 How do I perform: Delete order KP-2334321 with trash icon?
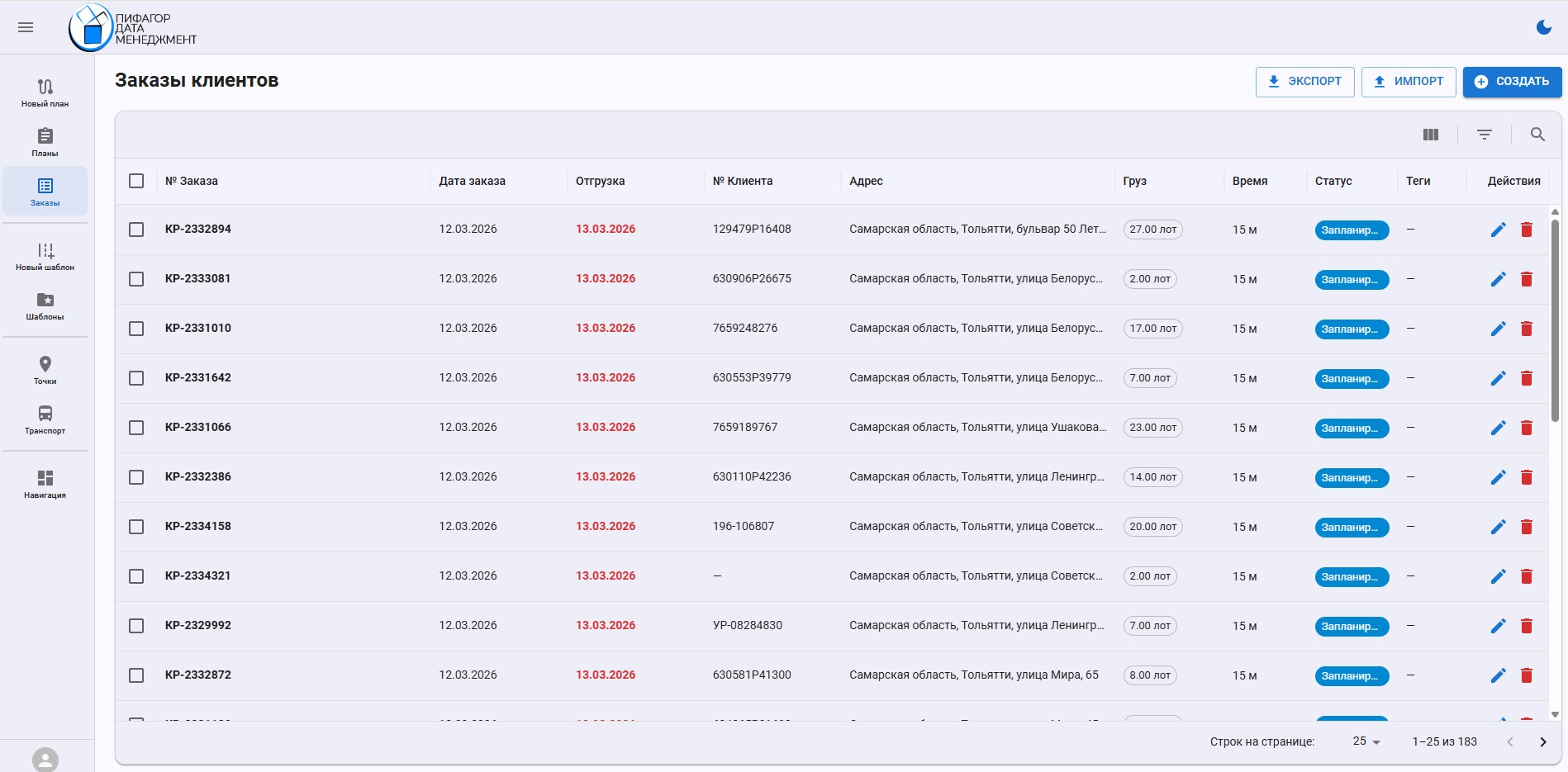[x=1527, y=576]
